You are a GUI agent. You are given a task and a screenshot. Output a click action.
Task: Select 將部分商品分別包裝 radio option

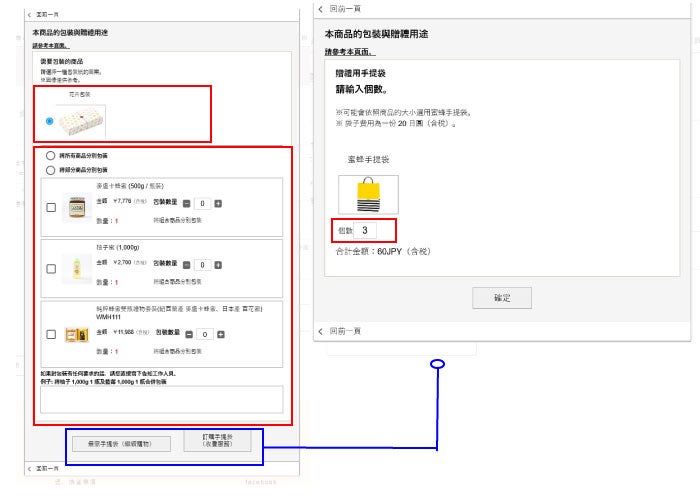tap(50, 171)
